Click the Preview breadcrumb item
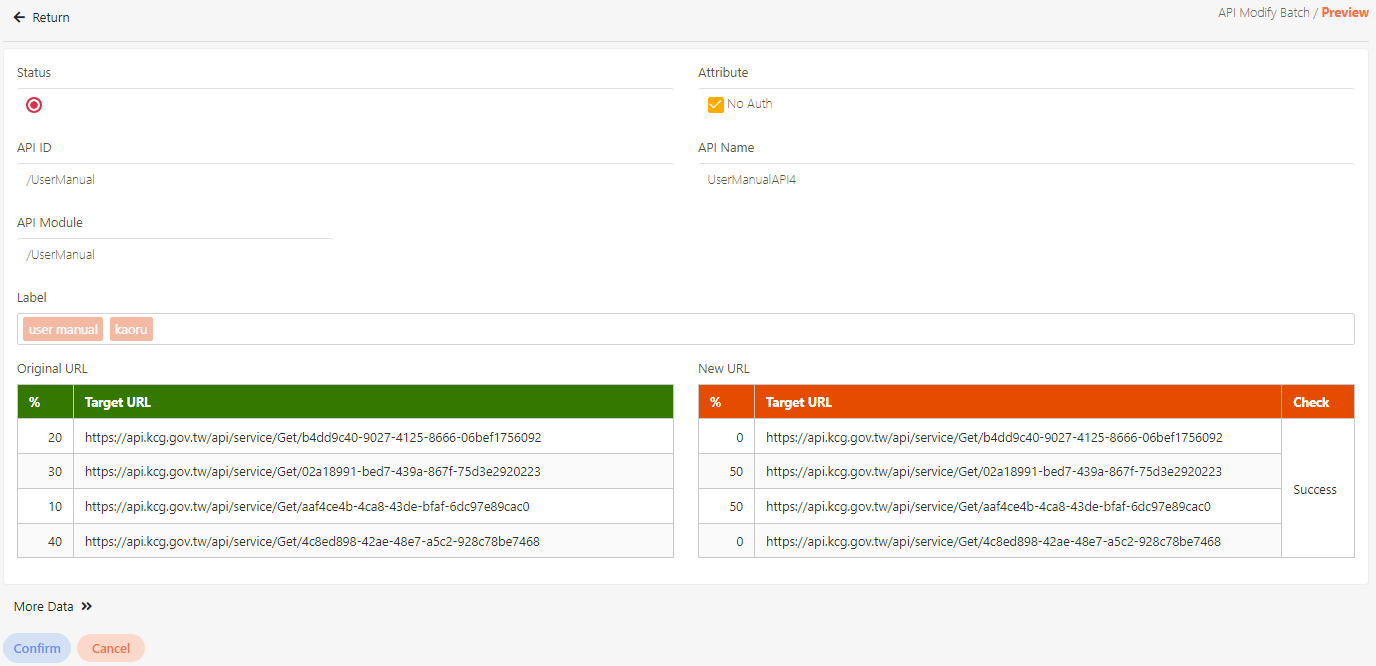Screen dimensions: 1376x666 [1345, 13]
